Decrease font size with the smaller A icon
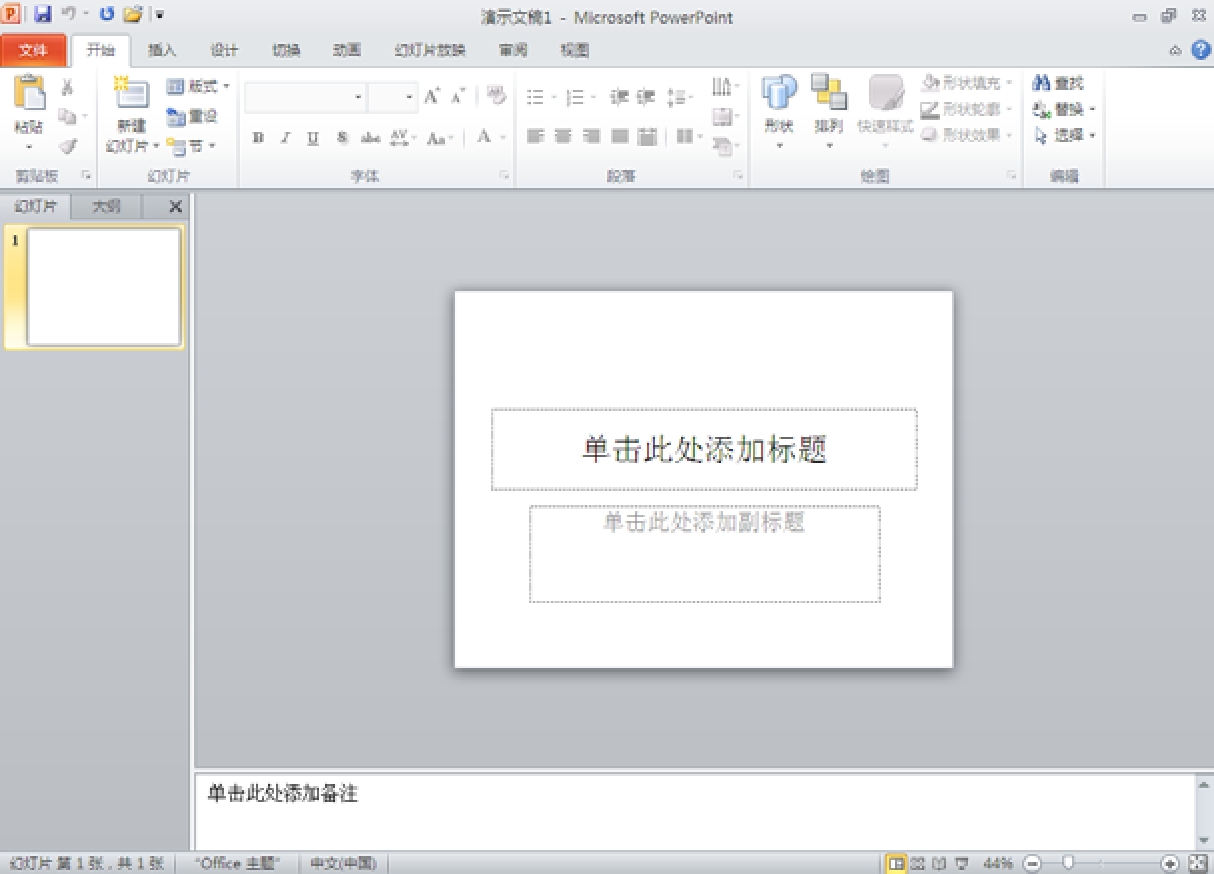1214x874 pixels. pos(458,96)
